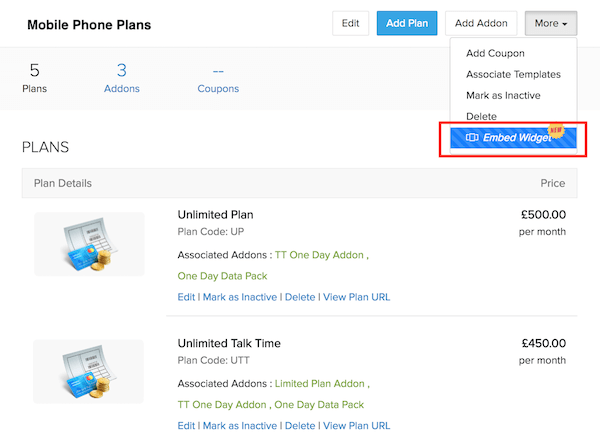The width and height of the screenshot is (600, 438).
Task: Open View Plan URL for Unlimited Plan
Action: point(356,297)
